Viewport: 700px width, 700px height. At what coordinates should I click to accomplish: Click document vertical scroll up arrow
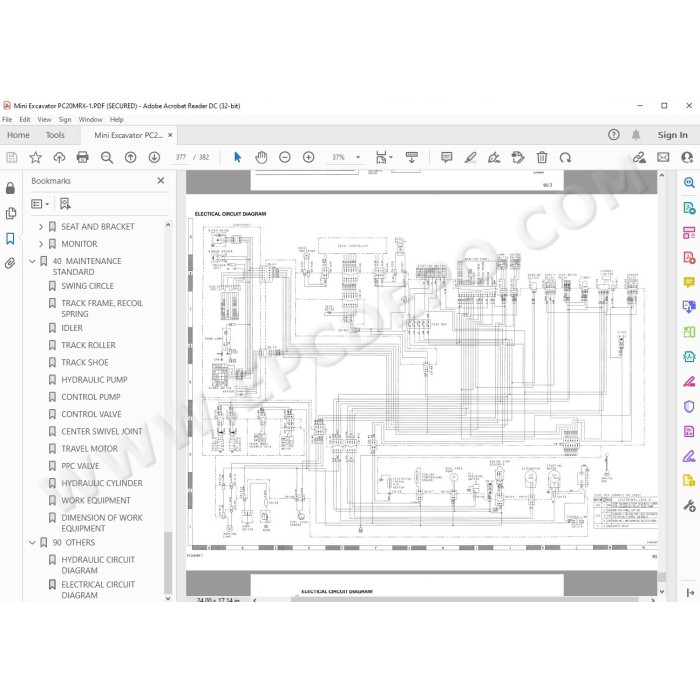coord(662,176)
